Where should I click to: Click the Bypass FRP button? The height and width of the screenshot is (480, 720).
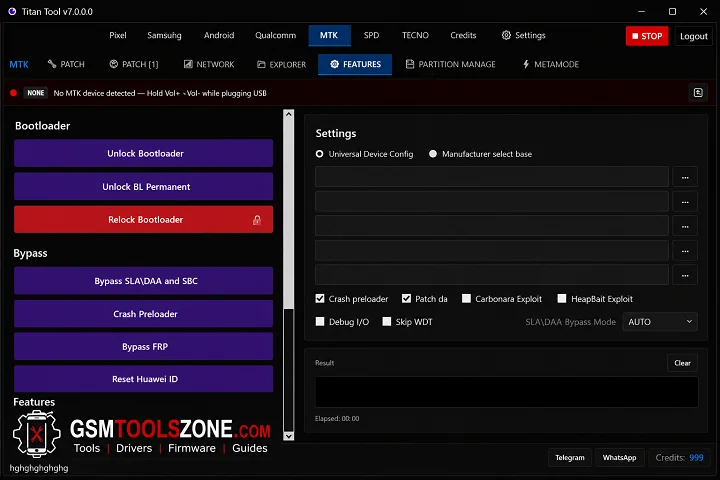coord(143,346)
